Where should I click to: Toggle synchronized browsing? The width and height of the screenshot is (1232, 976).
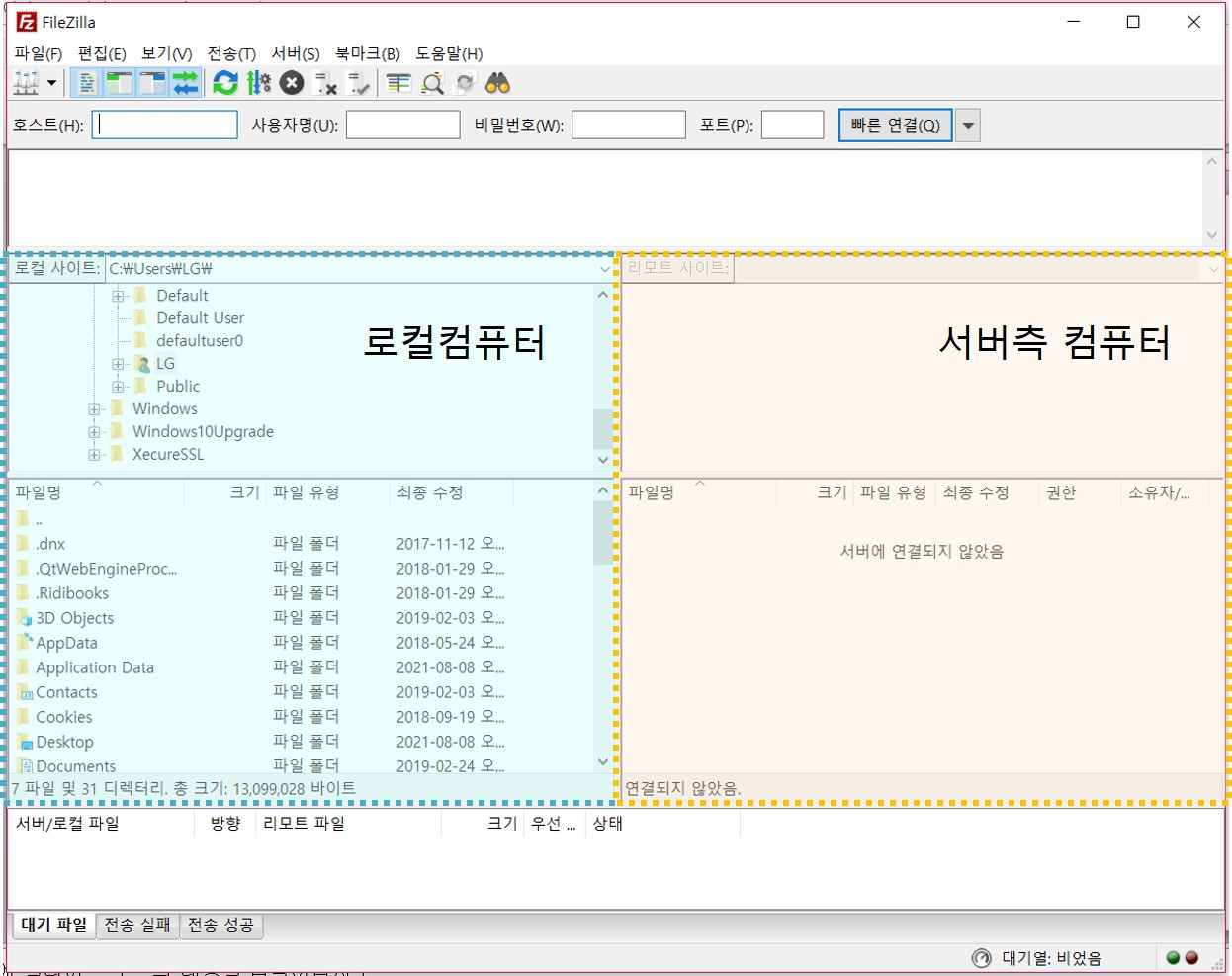tap(465, 84)
